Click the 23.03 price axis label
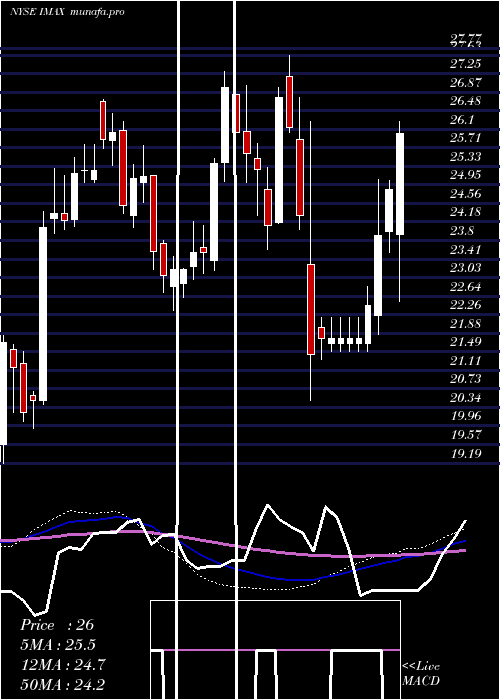This screenshot has height=700, width=500. (x=465, y=268)
